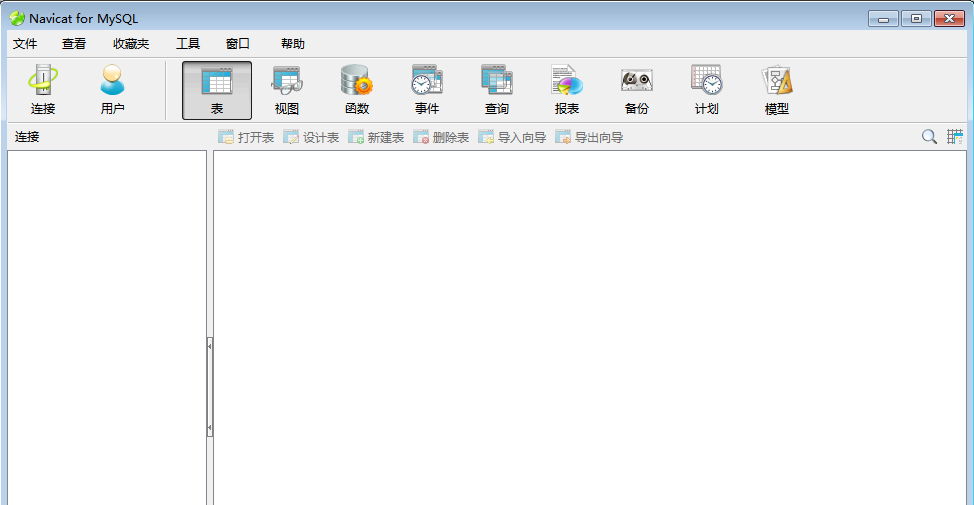Click the magnifier search icon
The height and width of the screenshot is (505, 974).
pos(929,137)
